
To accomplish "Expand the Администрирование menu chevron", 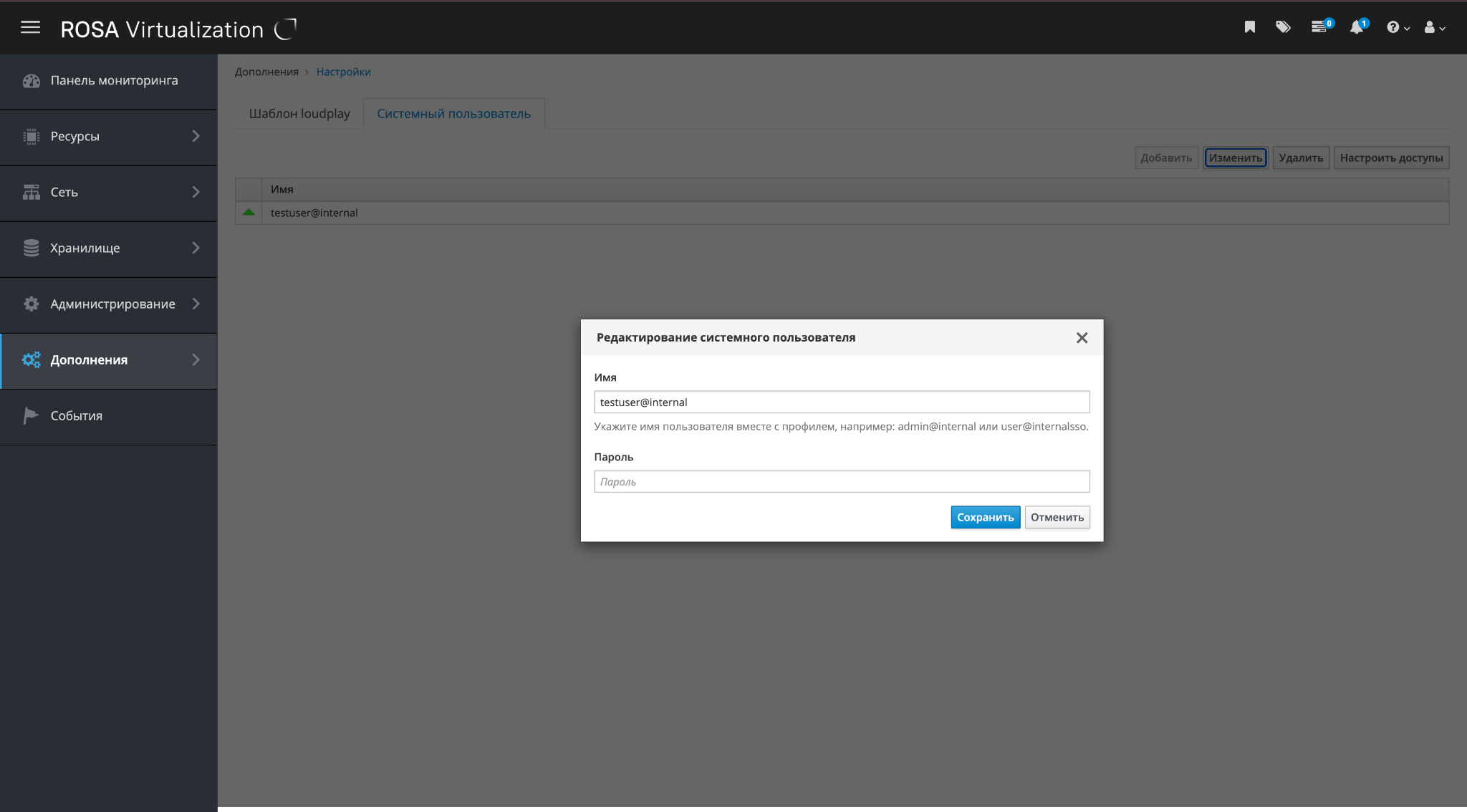I will click(x=196, y=304).
